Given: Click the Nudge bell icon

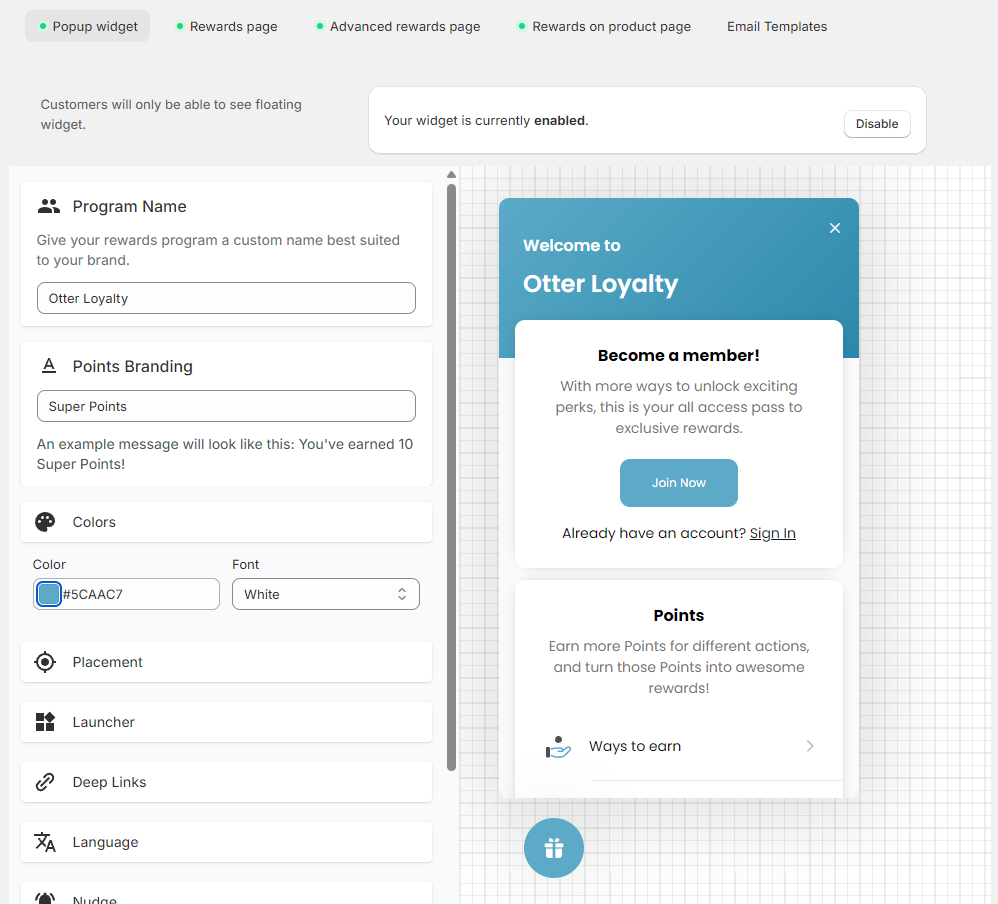Looking at the screenshot, I should (x=45, y=898).
